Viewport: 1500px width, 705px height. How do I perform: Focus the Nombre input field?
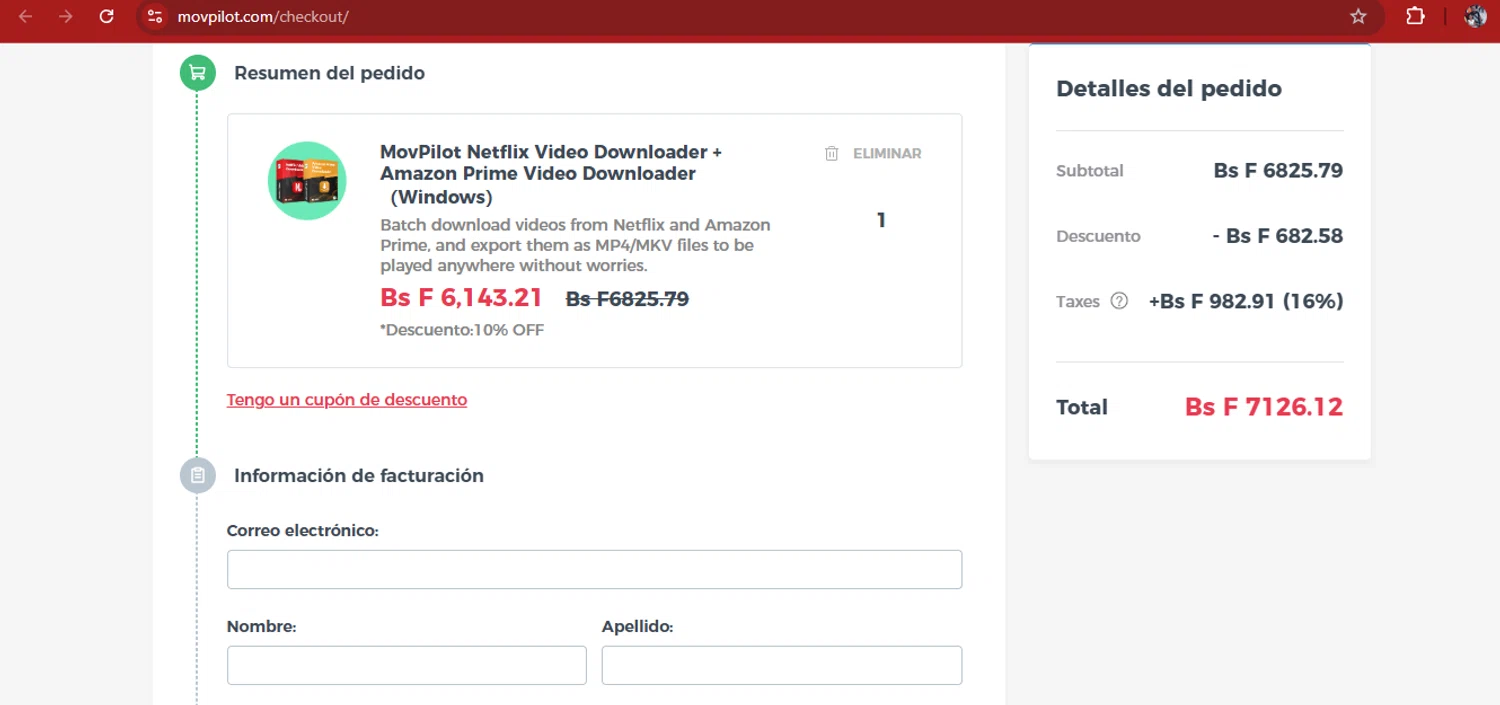click(x=406, y=665)
